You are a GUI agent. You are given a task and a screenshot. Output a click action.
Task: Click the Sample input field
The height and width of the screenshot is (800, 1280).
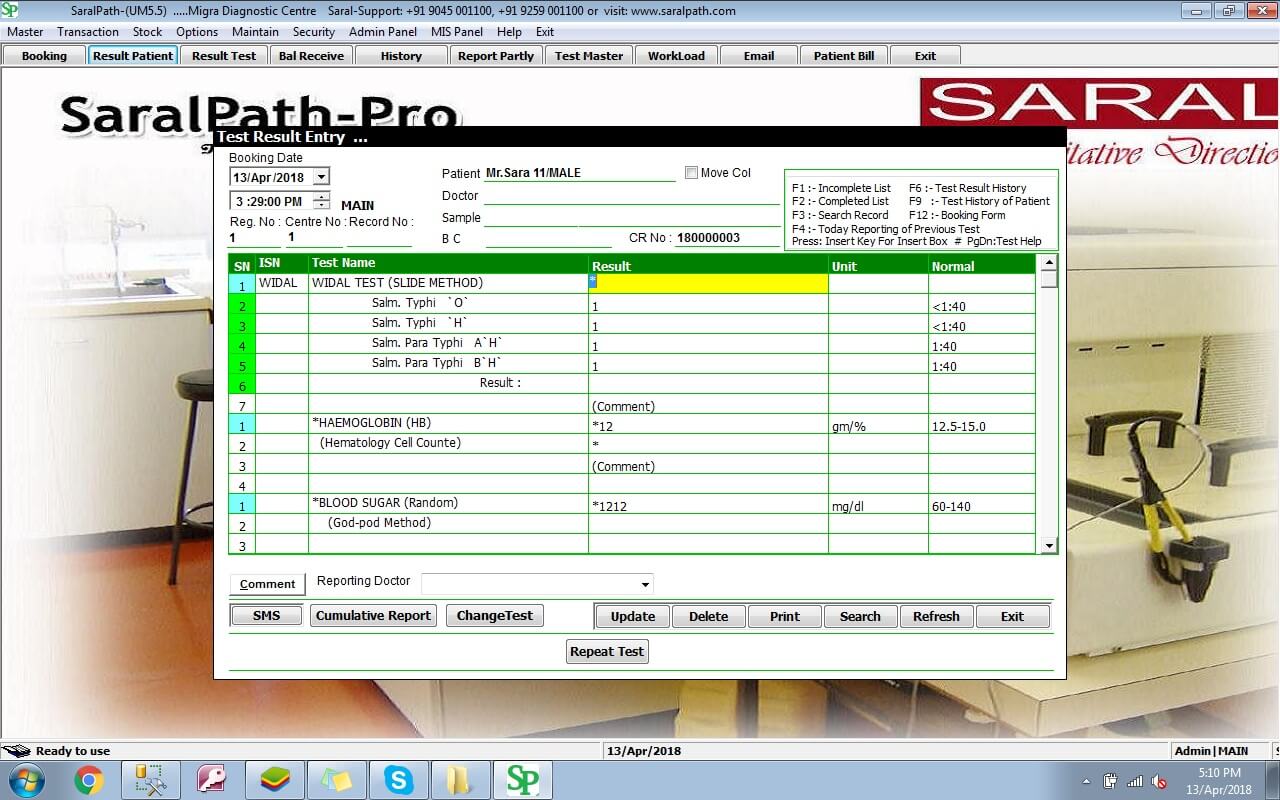coord(631,218)
